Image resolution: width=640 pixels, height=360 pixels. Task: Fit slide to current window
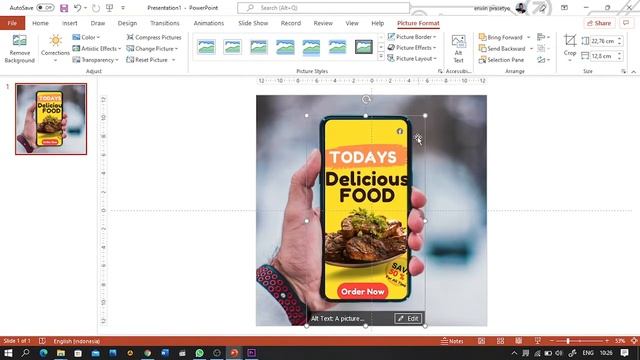coord(634,341)
